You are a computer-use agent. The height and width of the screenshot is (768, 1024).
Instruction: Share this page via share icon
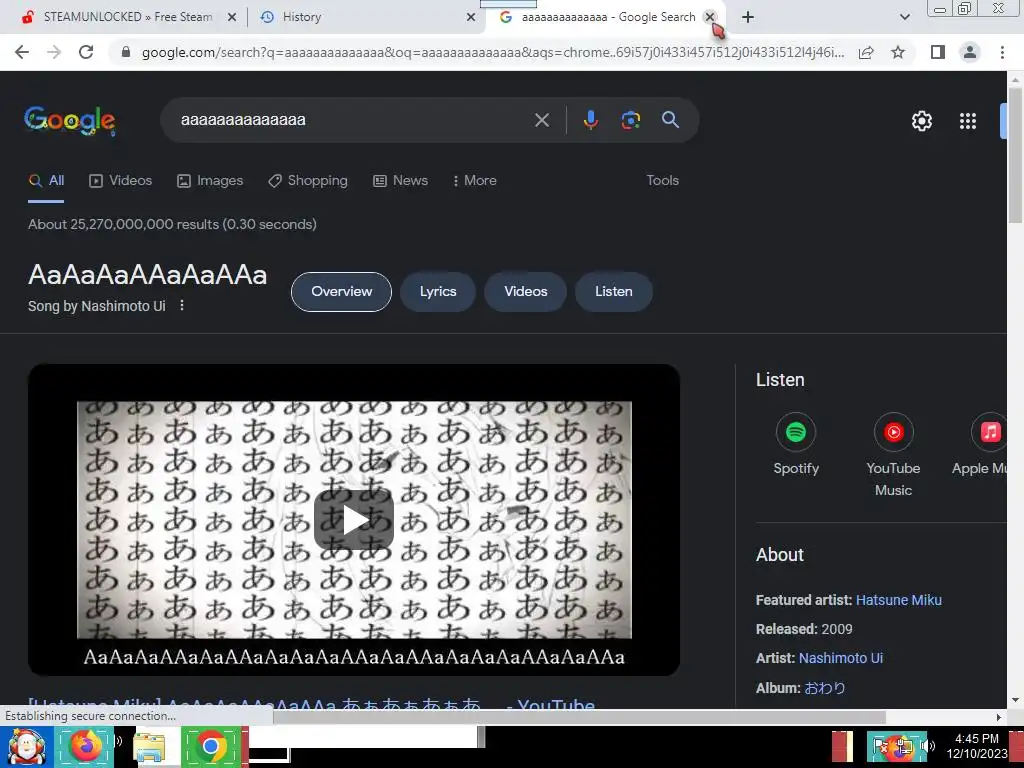(x=866, y=52)
